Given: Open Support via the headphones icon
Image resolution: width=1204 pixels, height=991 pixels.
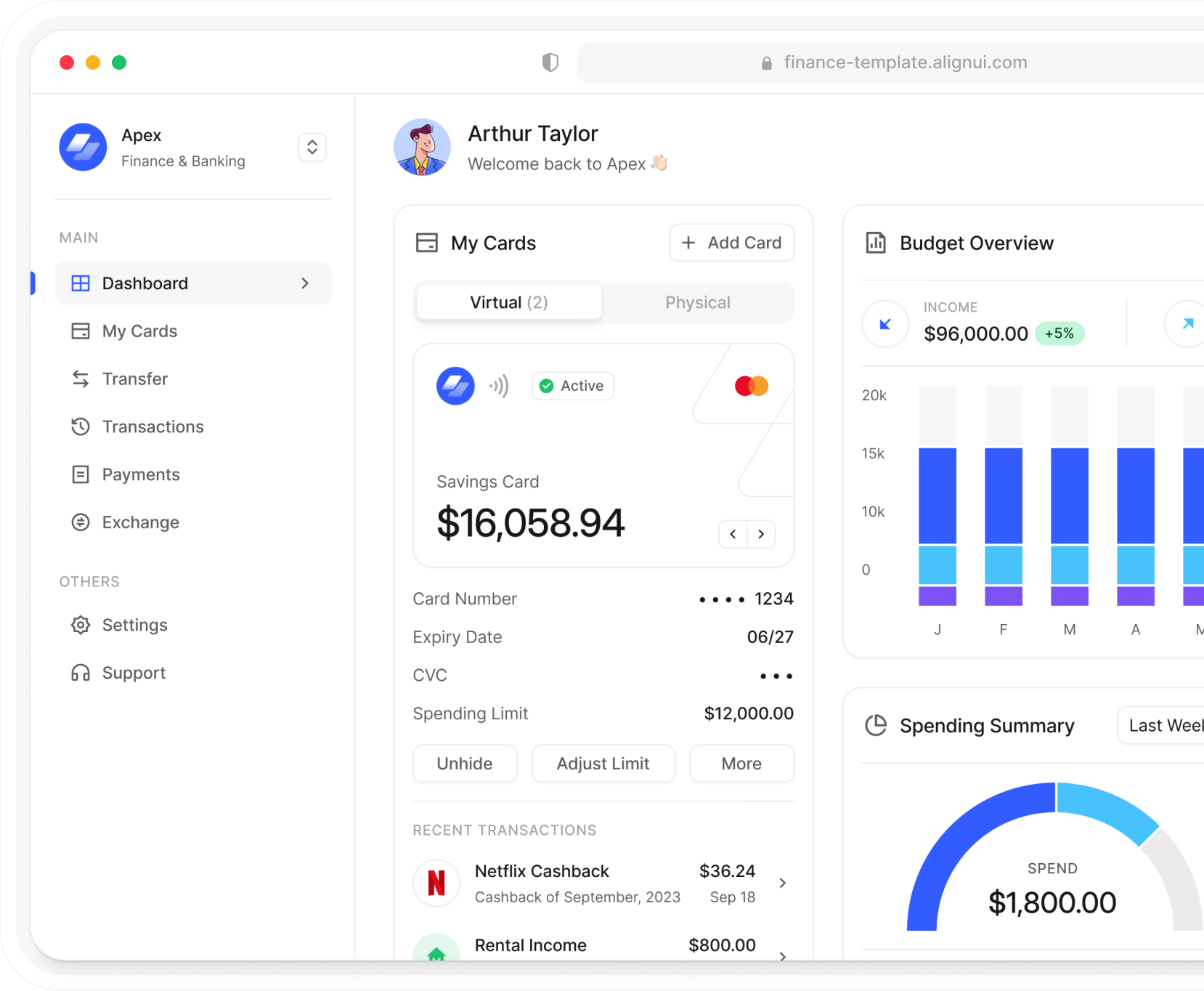Looking at the screenshot, I should point(81,673).
